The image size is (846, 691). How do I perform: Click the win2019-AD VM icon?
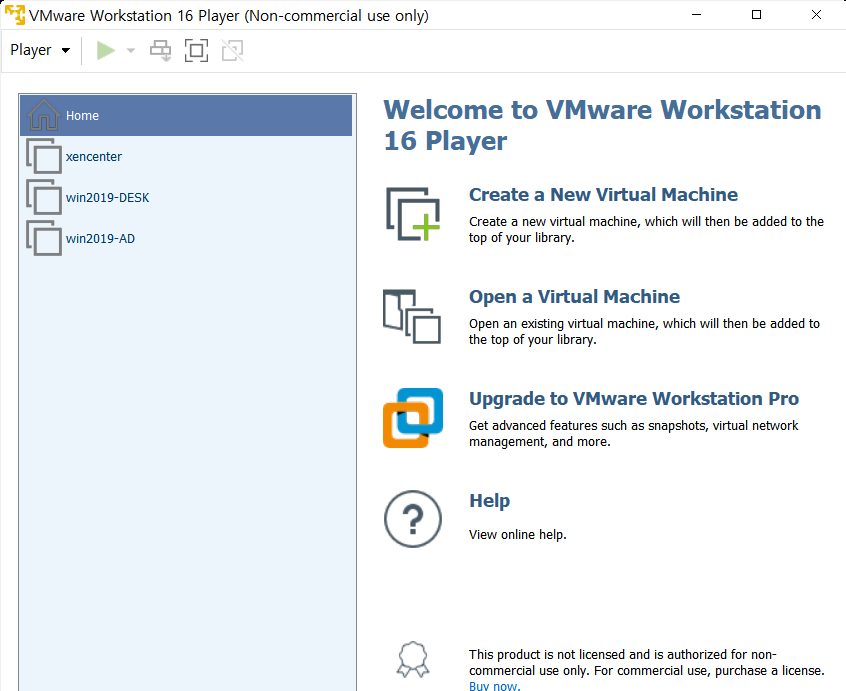(x=44, y=238)
